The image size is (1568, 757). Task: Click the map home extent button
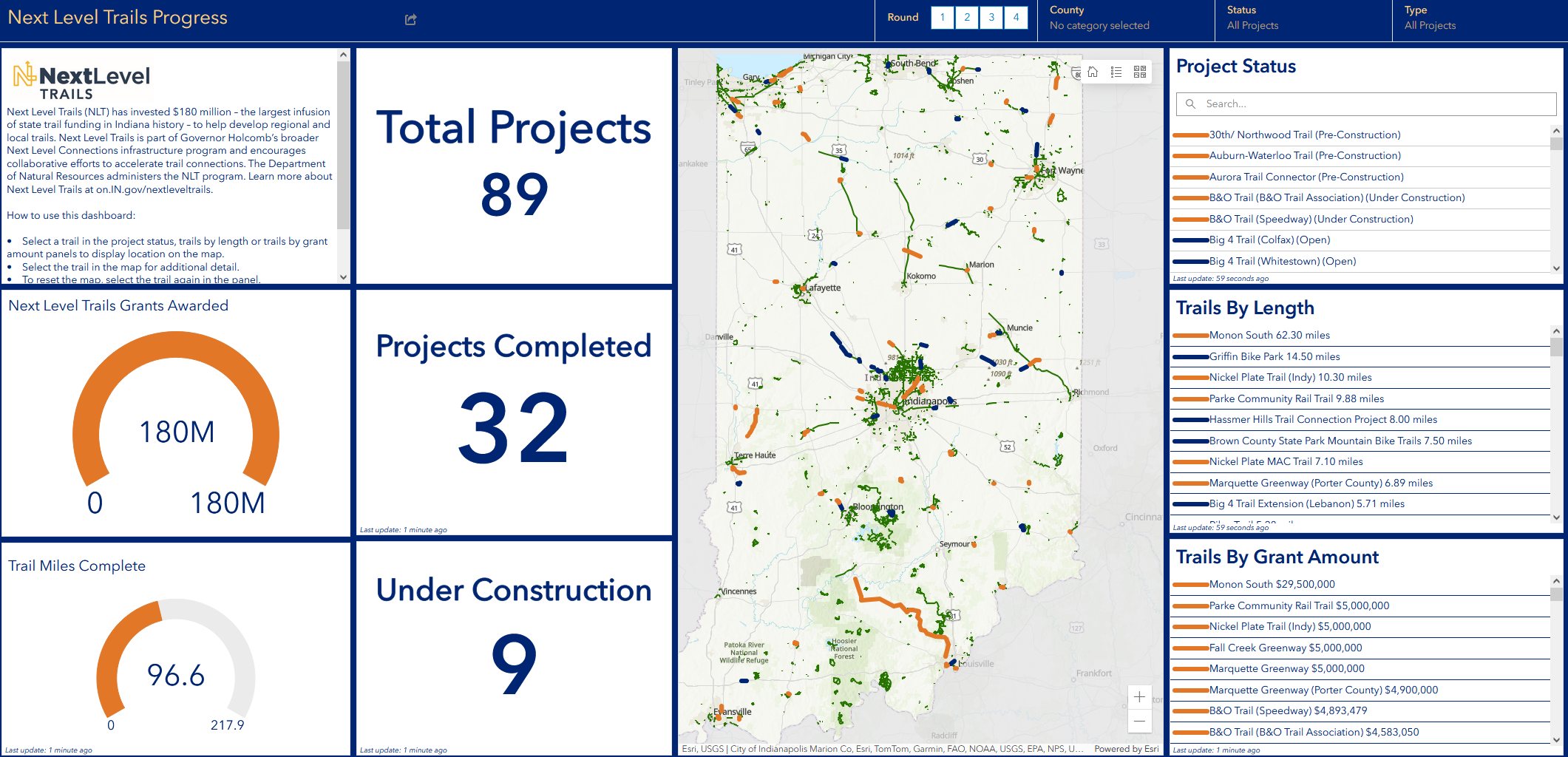click(1093, 72)
